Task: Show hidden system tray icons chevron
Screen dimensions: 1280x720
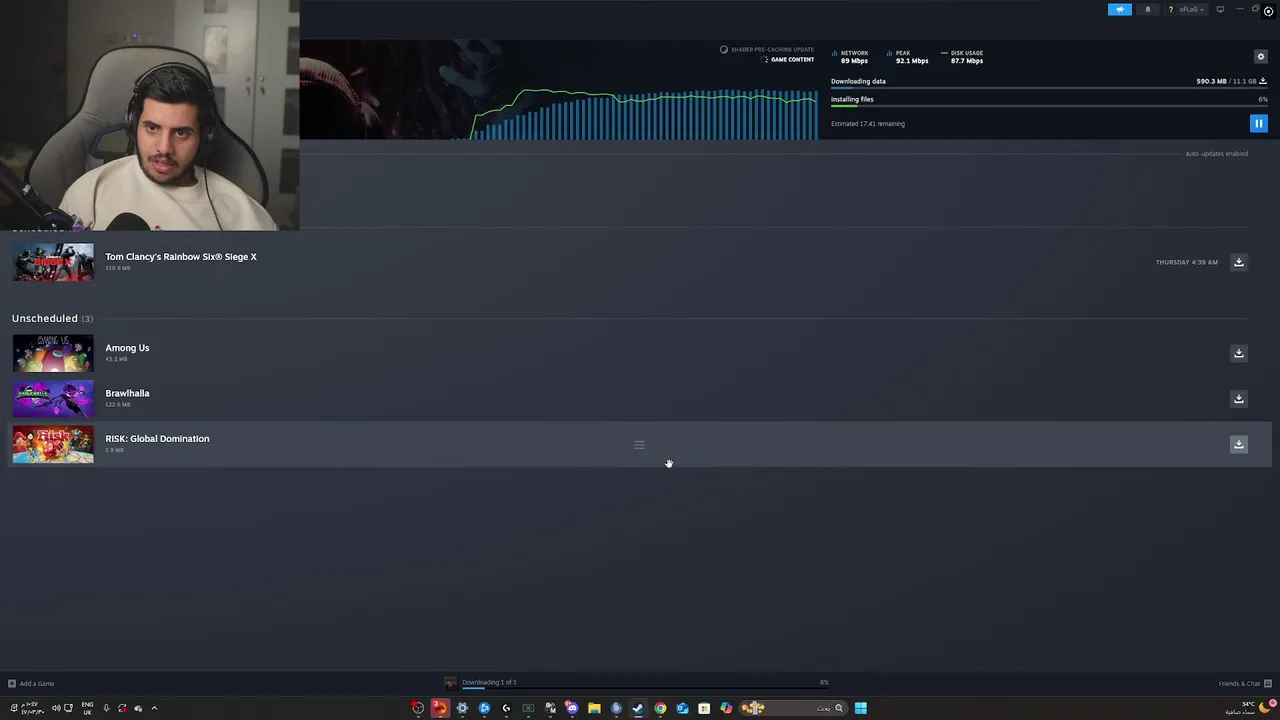Action: [x=154, y=708]
